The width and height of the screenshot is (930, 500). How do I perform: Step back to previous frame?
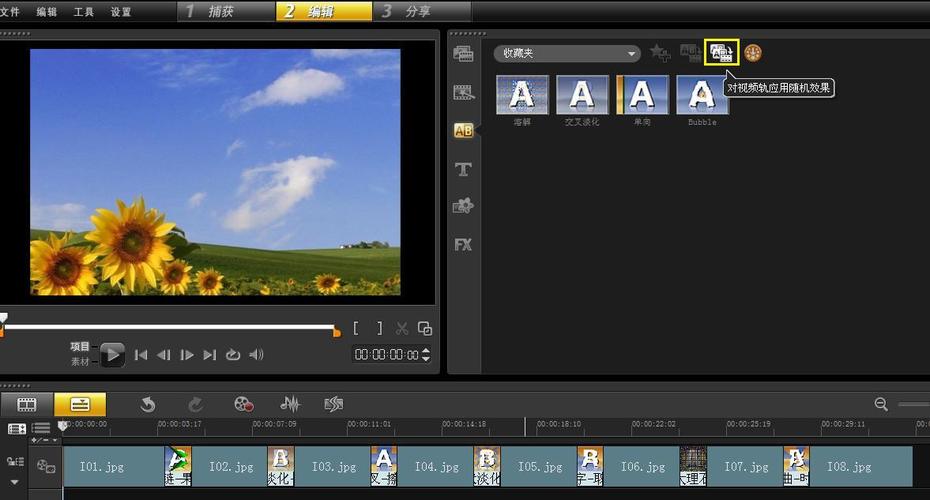point(164,355)
